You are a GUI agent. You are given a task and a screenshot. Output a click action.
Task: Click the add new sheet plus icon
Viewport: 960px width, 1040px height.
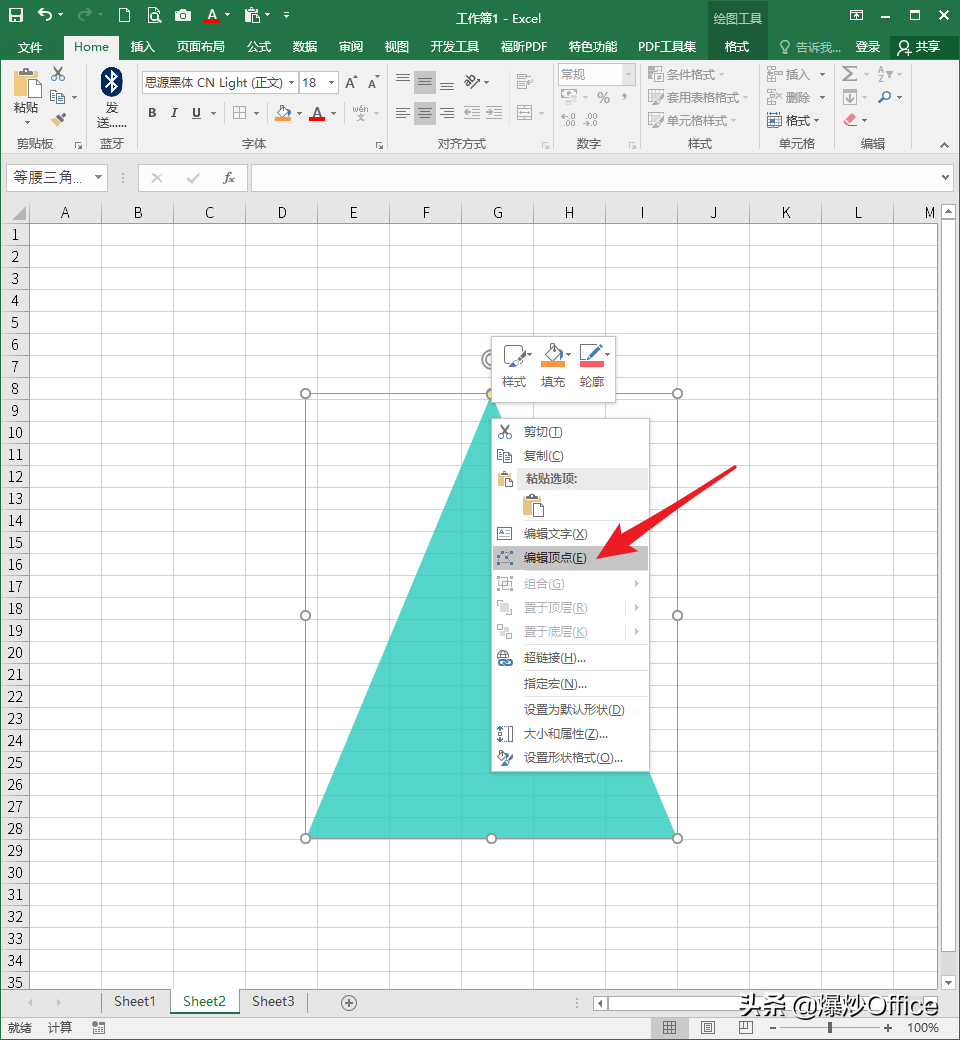[x=349, y=1003]
